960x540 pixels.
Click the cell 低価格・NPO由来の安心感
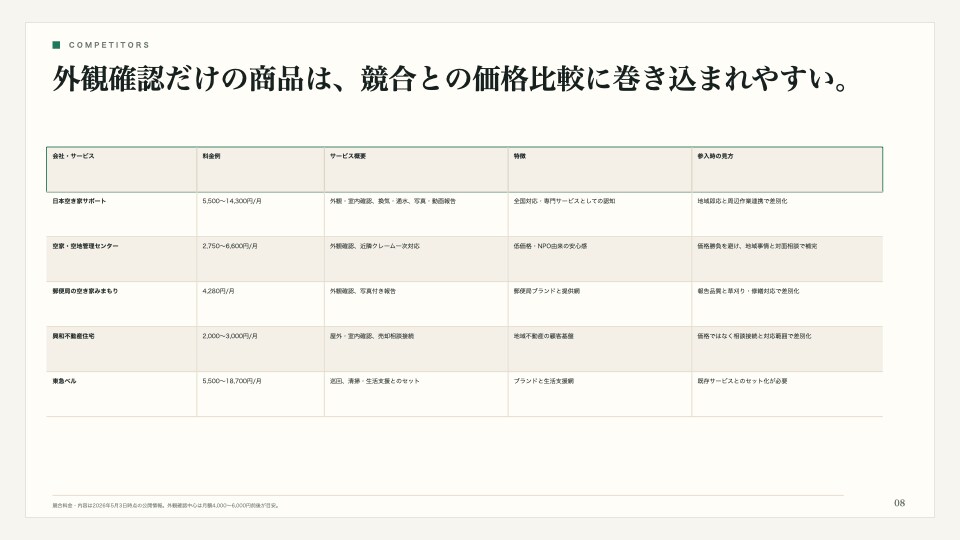click(x=600, y=259)
